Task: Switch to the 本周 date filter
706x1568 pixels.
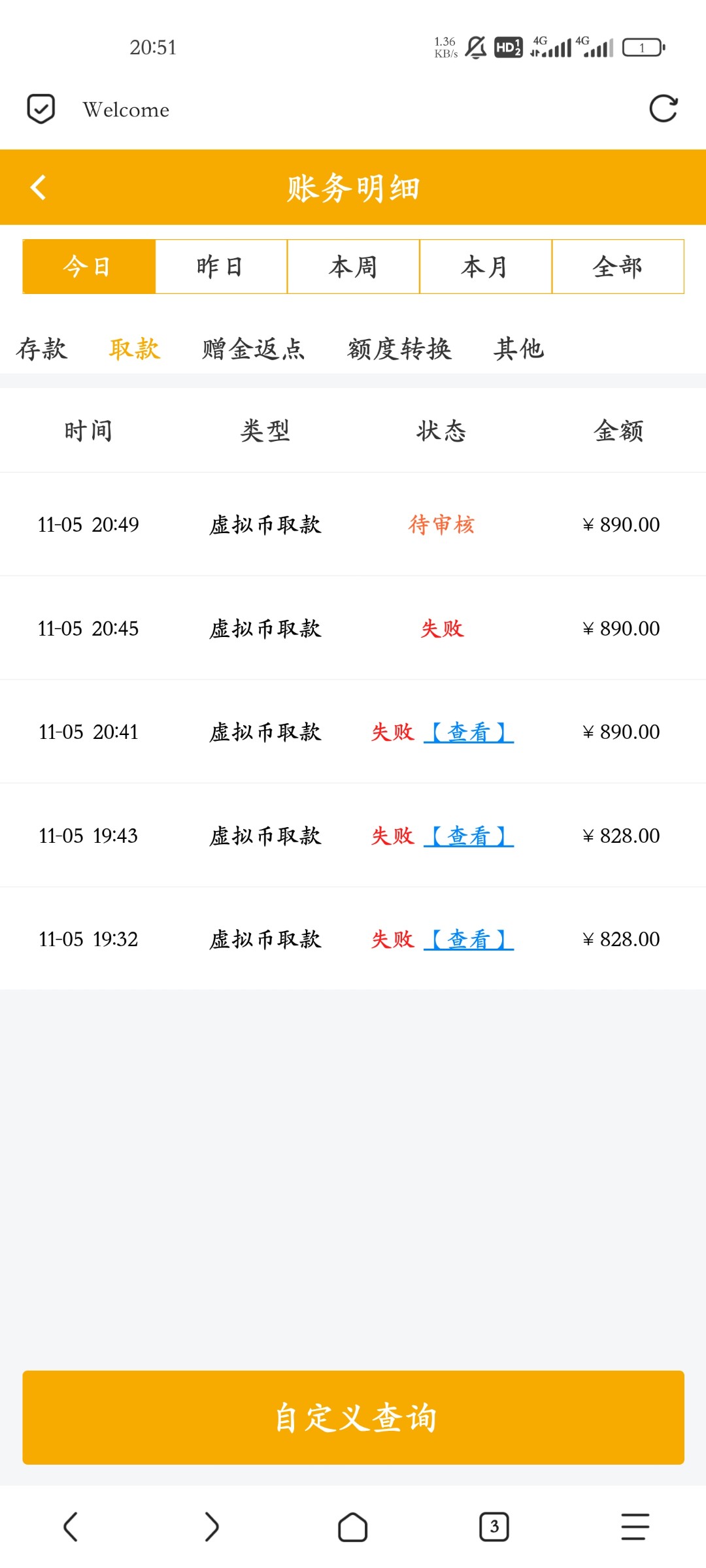Action: pyautogui.click(x=353, y=267)
